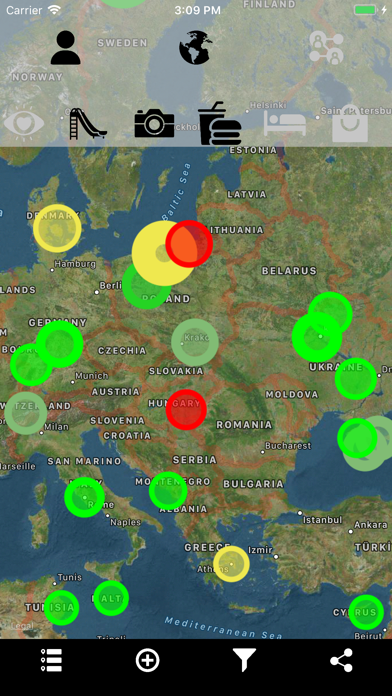Image resolution: width=392 pixels, height=696 pixels.
Task: Toggle the burger and drink food filter
Action: (x=219, y=123)
